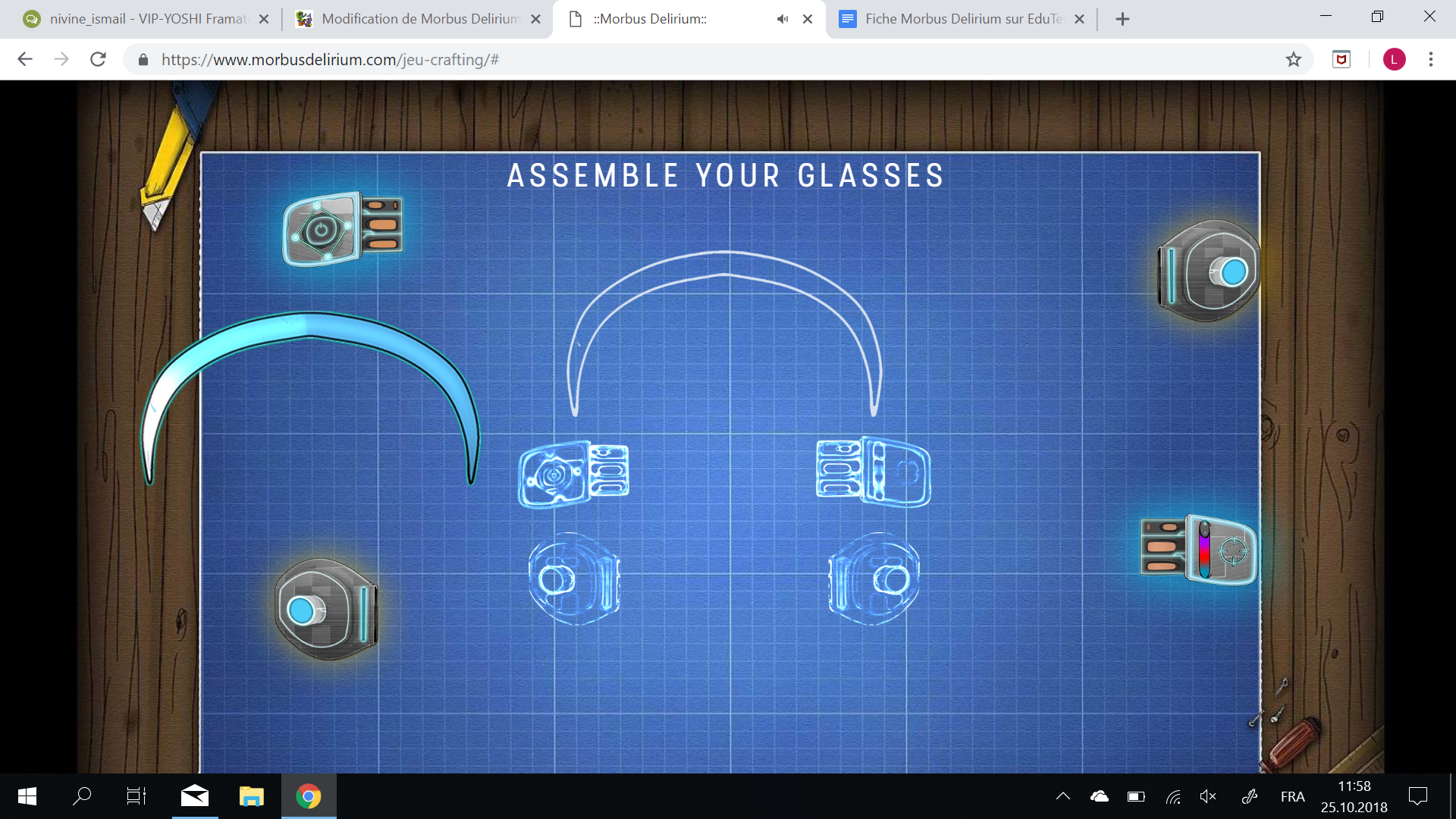The image size is (1456, 819).
Task: Select the round earpiece piece at bottom left
Action: tap(326, 610)
